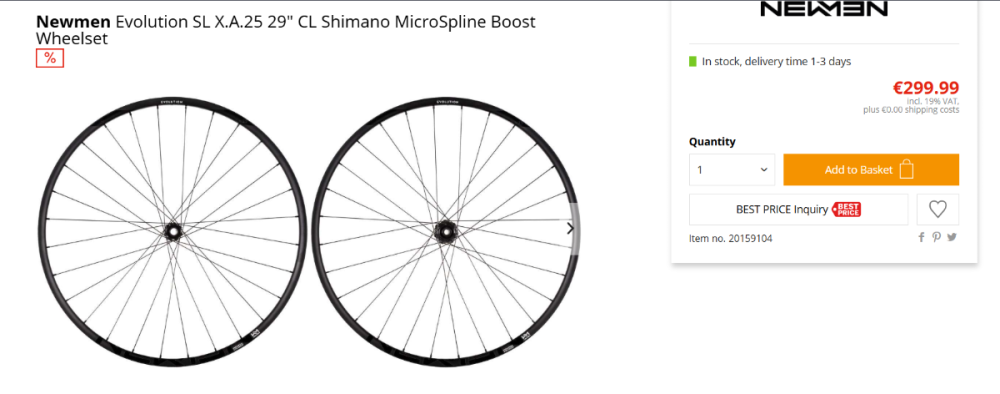Share the product on Twitter
The width and height of the screenshot is (1000, 394).
[x=952, y=237]
